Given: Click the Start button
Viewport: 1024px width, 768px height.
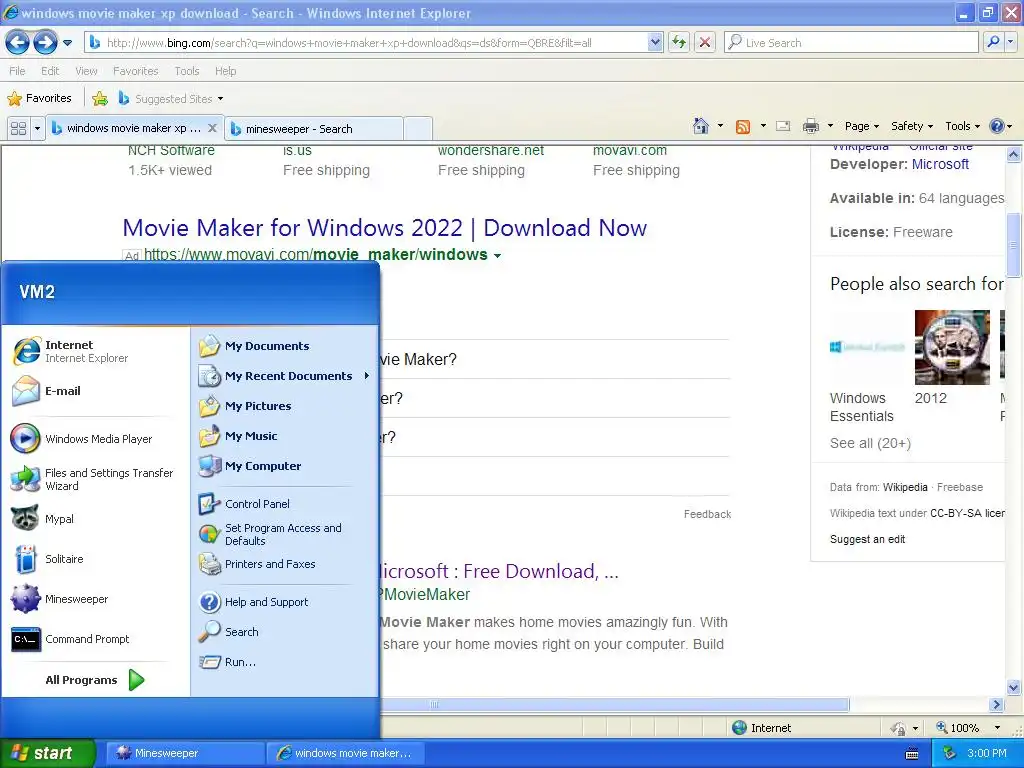Looking at the screenshot, I should [46, 753].
